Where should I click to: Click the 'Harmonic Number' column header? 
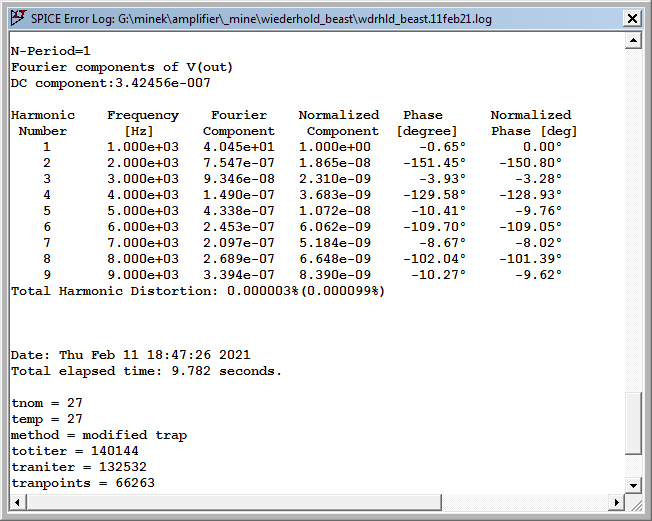43,123
